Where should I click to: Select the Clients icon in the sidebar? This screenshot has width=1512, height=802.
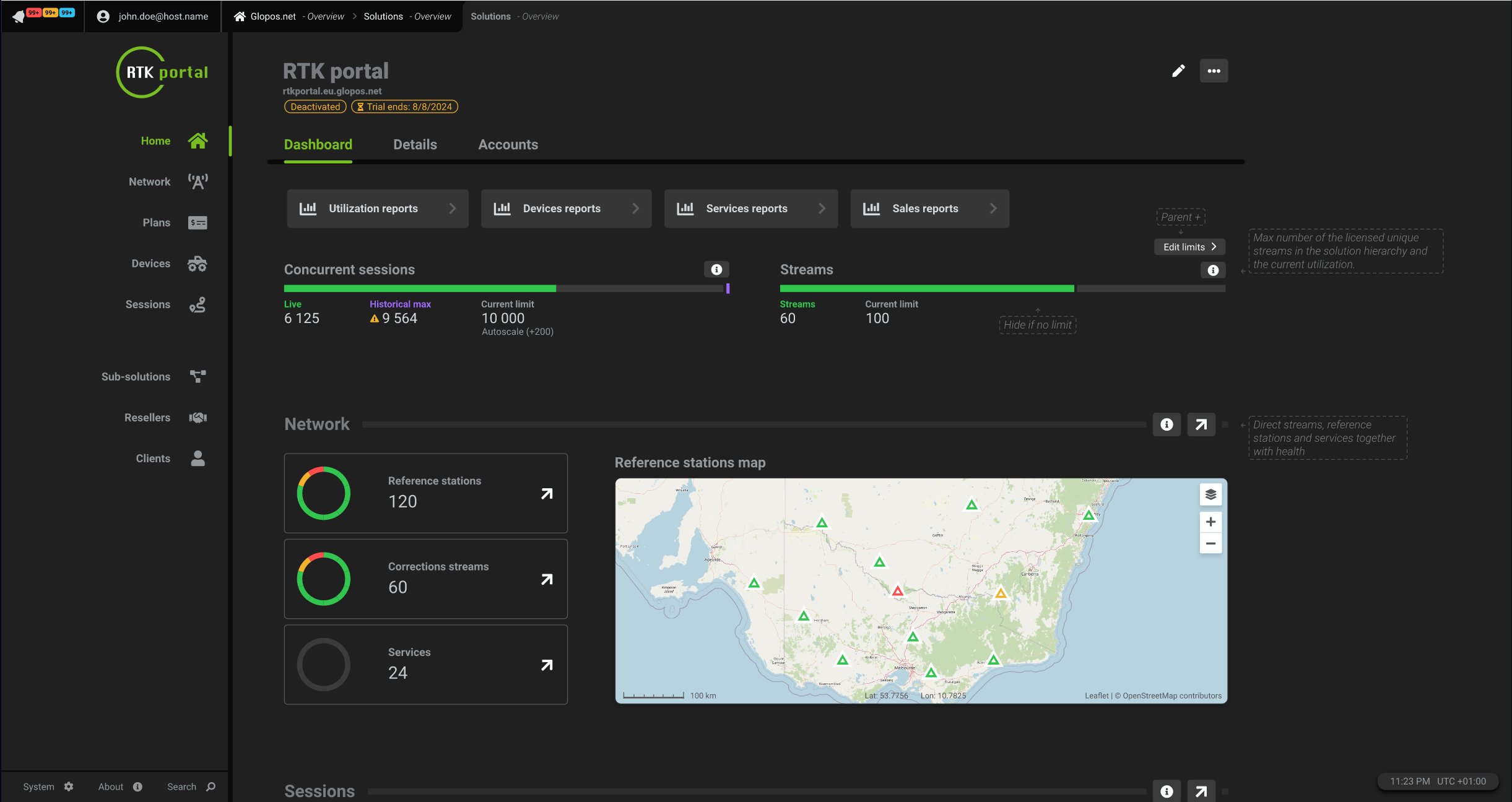(197, 458)
